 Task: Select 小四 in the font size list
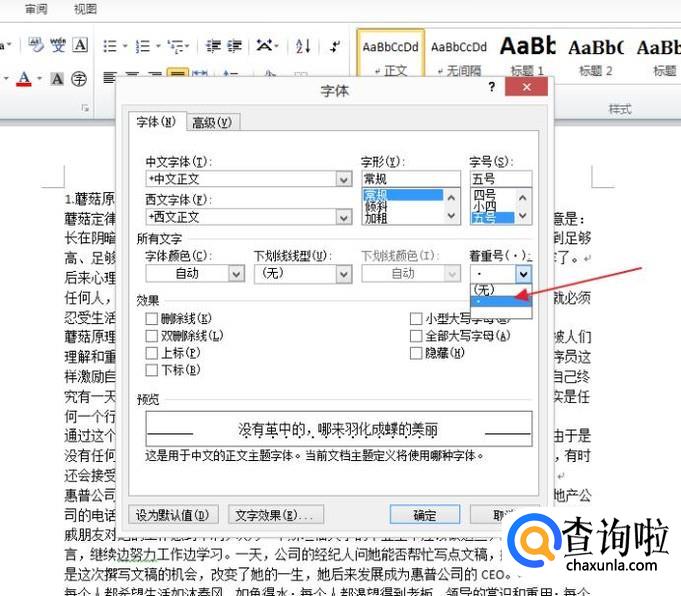[493, 206]
